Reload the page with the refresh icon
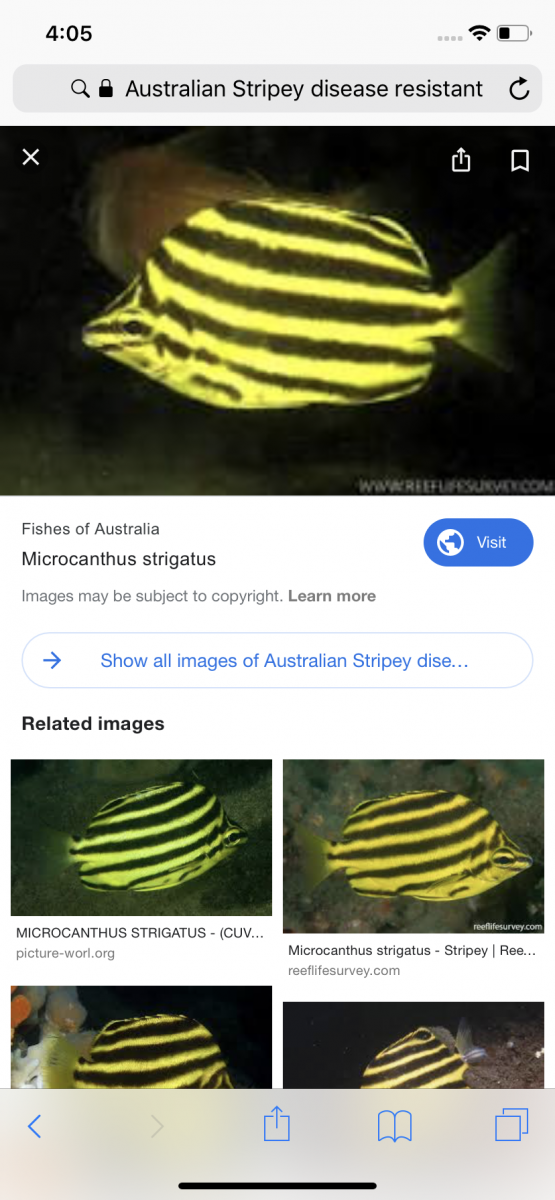This screenshot has width=555, height=1200. click(519, 89)
